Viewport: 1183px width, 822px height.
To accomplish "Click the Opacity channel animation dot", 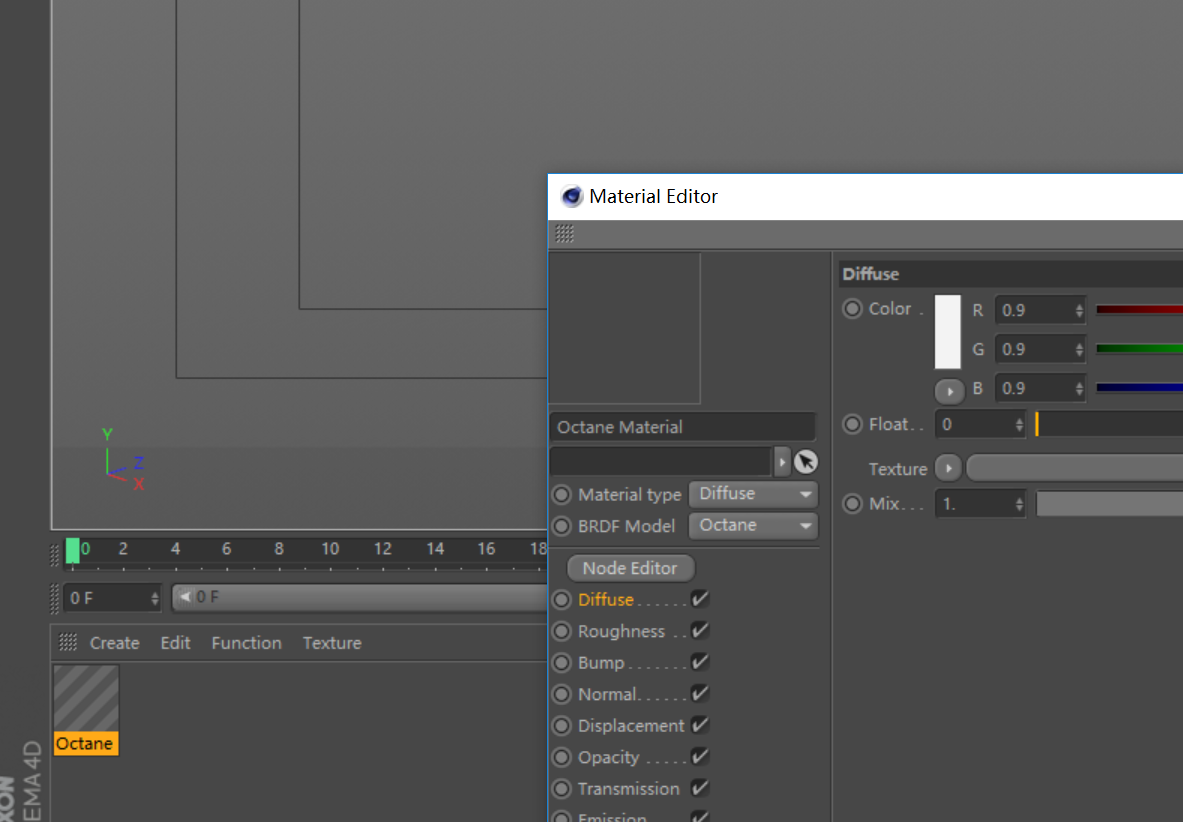I will click(561, 757).
